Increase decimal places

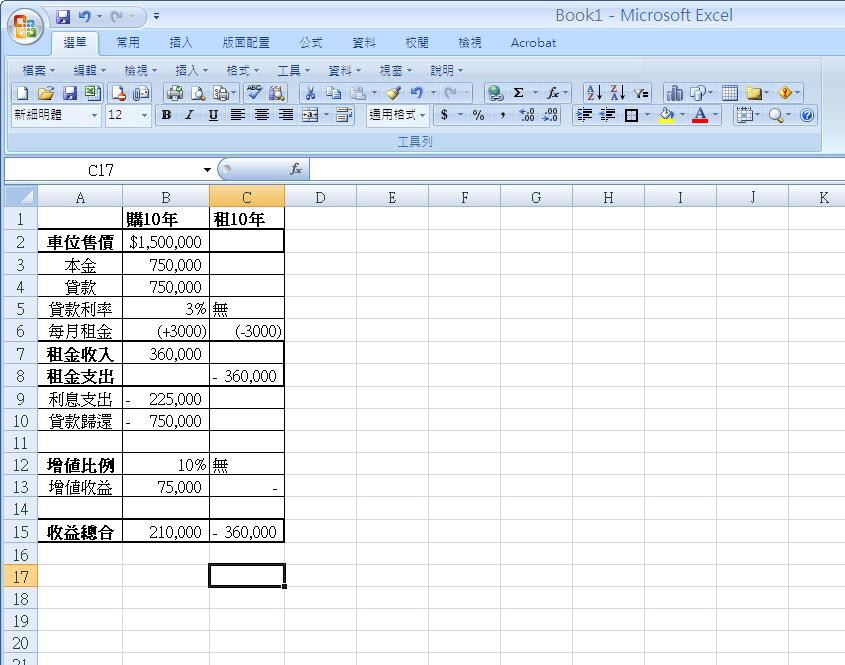[x=527, y=115]
